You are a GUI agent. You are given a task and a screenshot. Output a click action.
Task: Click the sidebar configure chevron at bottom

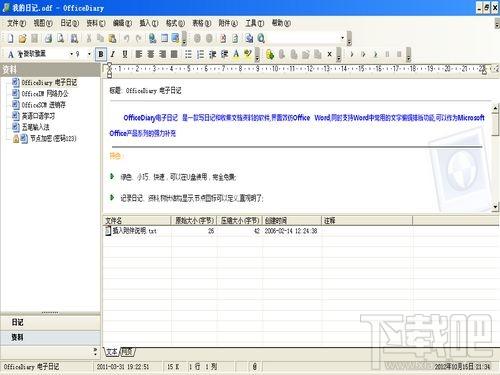click(x=96, y=351)
